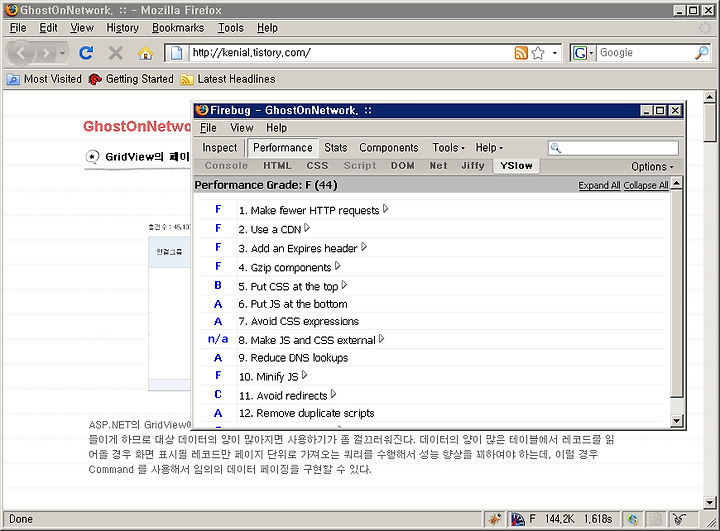Click the text '9. Reduce DNS lookups'
Screen dimensions: 720x531
coord(293,358)
